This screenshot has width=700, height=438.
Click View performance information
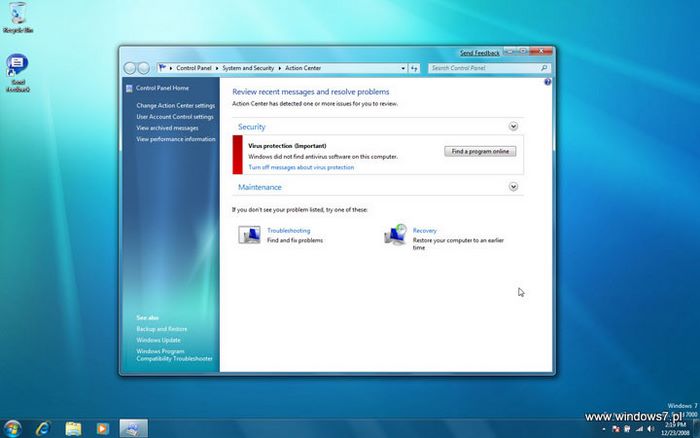point(176,139)
